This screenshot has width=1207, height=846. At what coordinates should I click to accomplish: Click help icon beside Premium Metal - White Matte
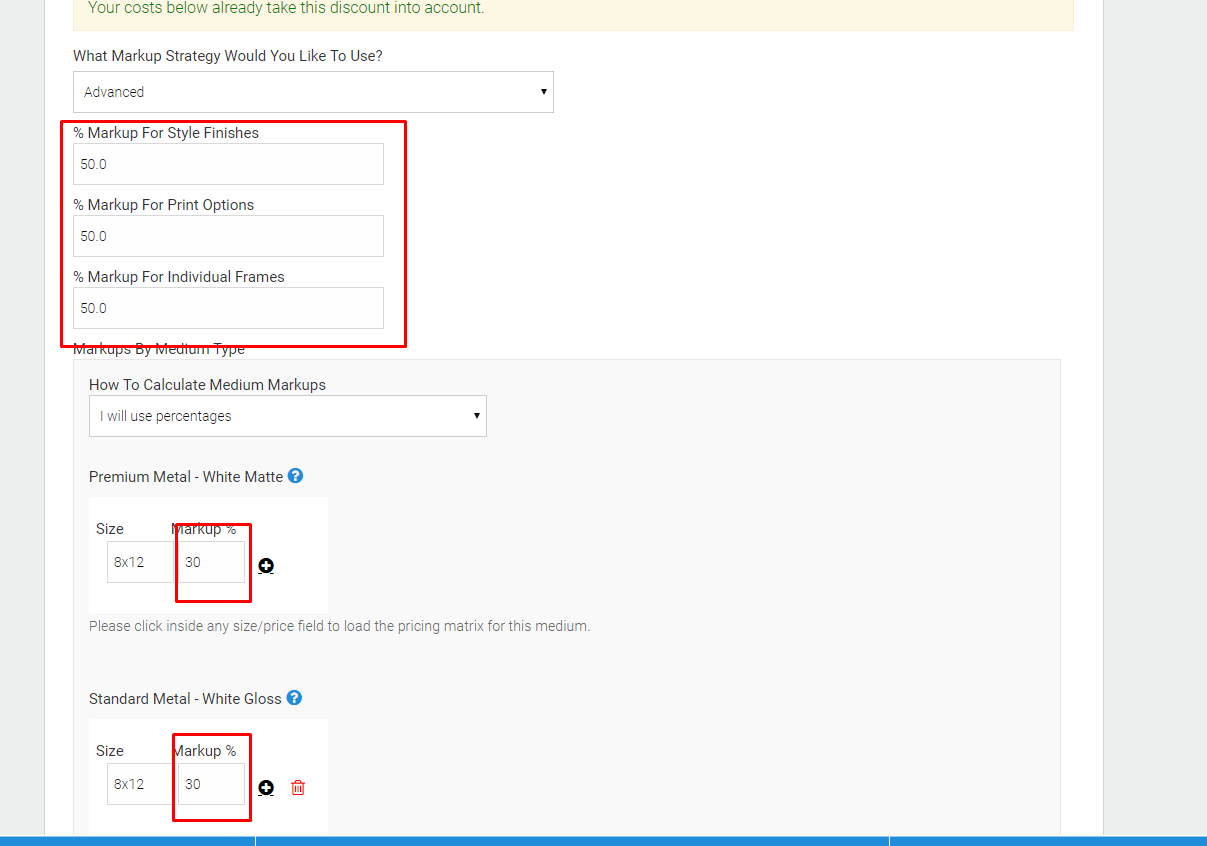pyautogui.click(x=295, y=476)
